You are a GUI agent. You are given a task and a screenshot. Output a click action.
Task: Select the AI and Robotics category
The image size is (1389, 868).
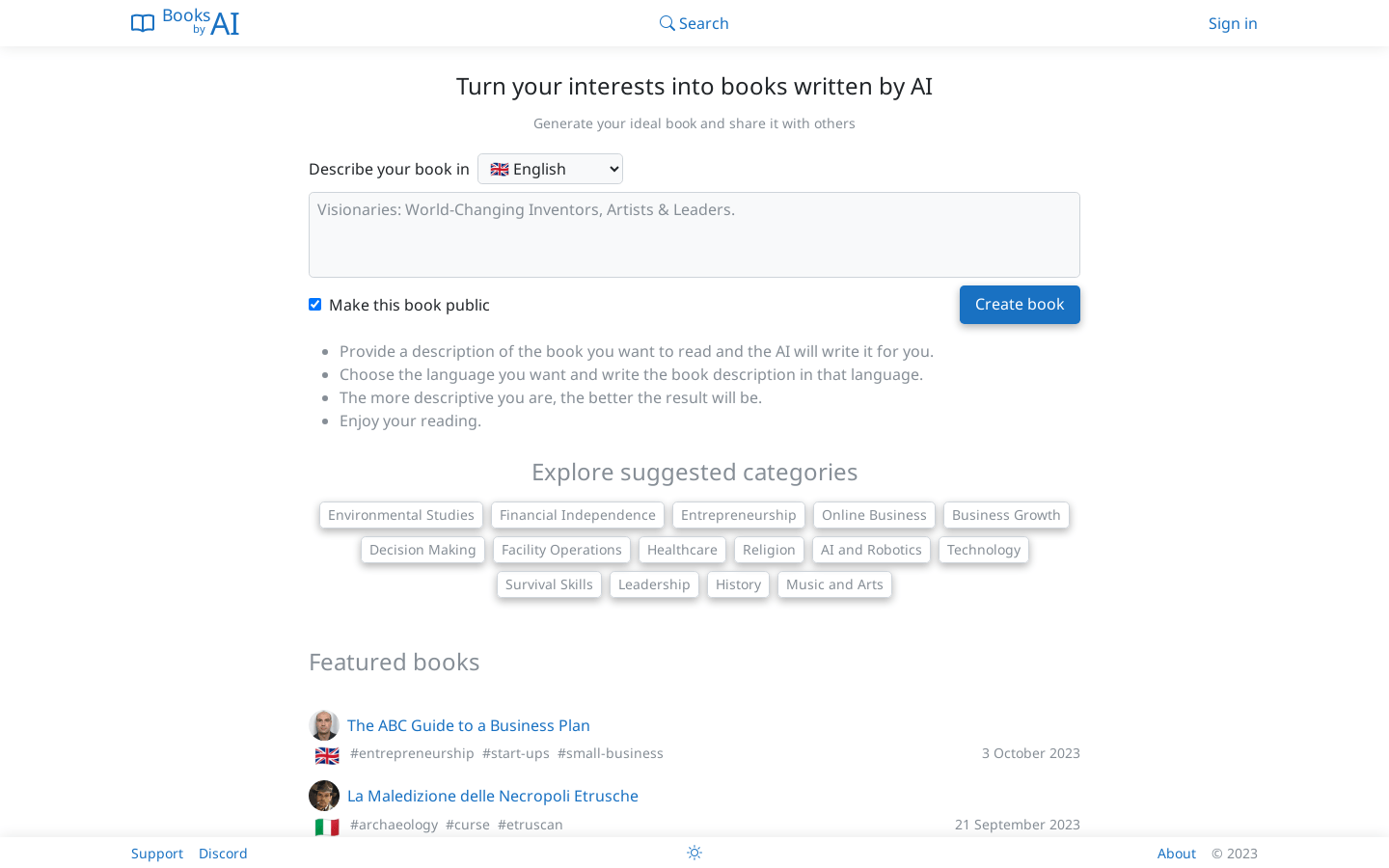[x=871, y=550]
